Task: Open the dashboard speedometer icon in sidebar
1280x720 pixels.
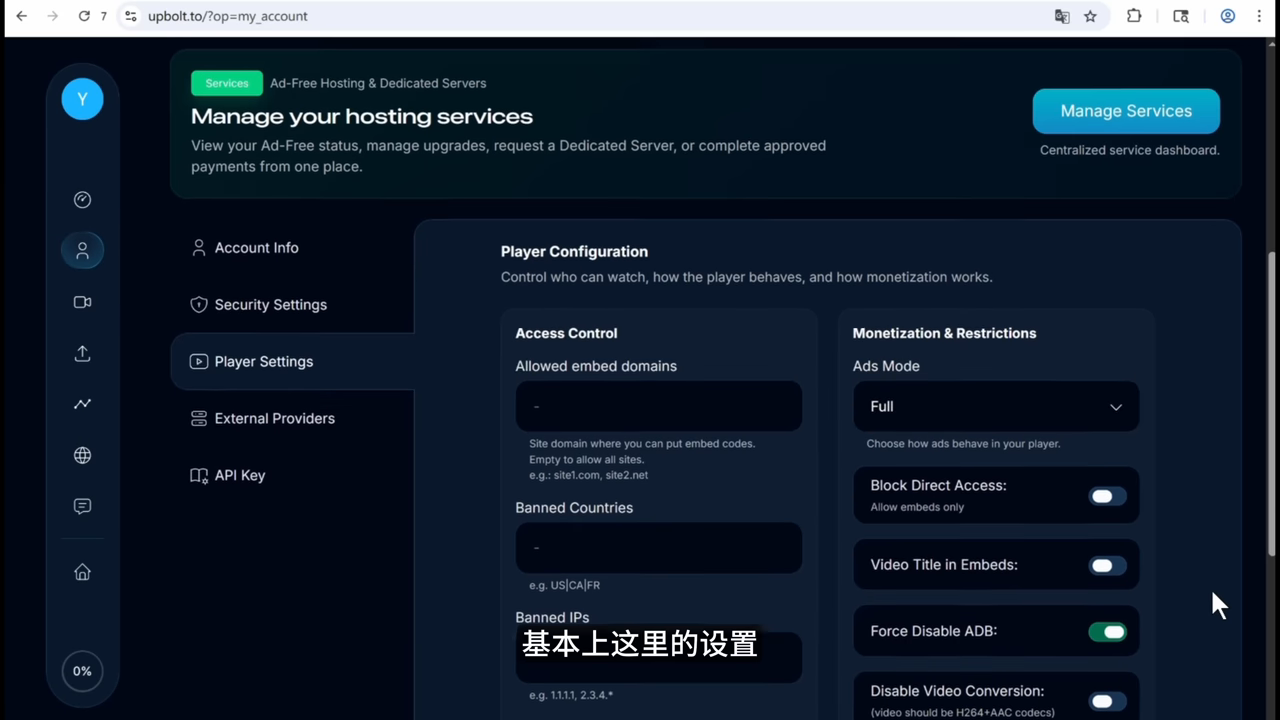Action: [x=82, y=200]
